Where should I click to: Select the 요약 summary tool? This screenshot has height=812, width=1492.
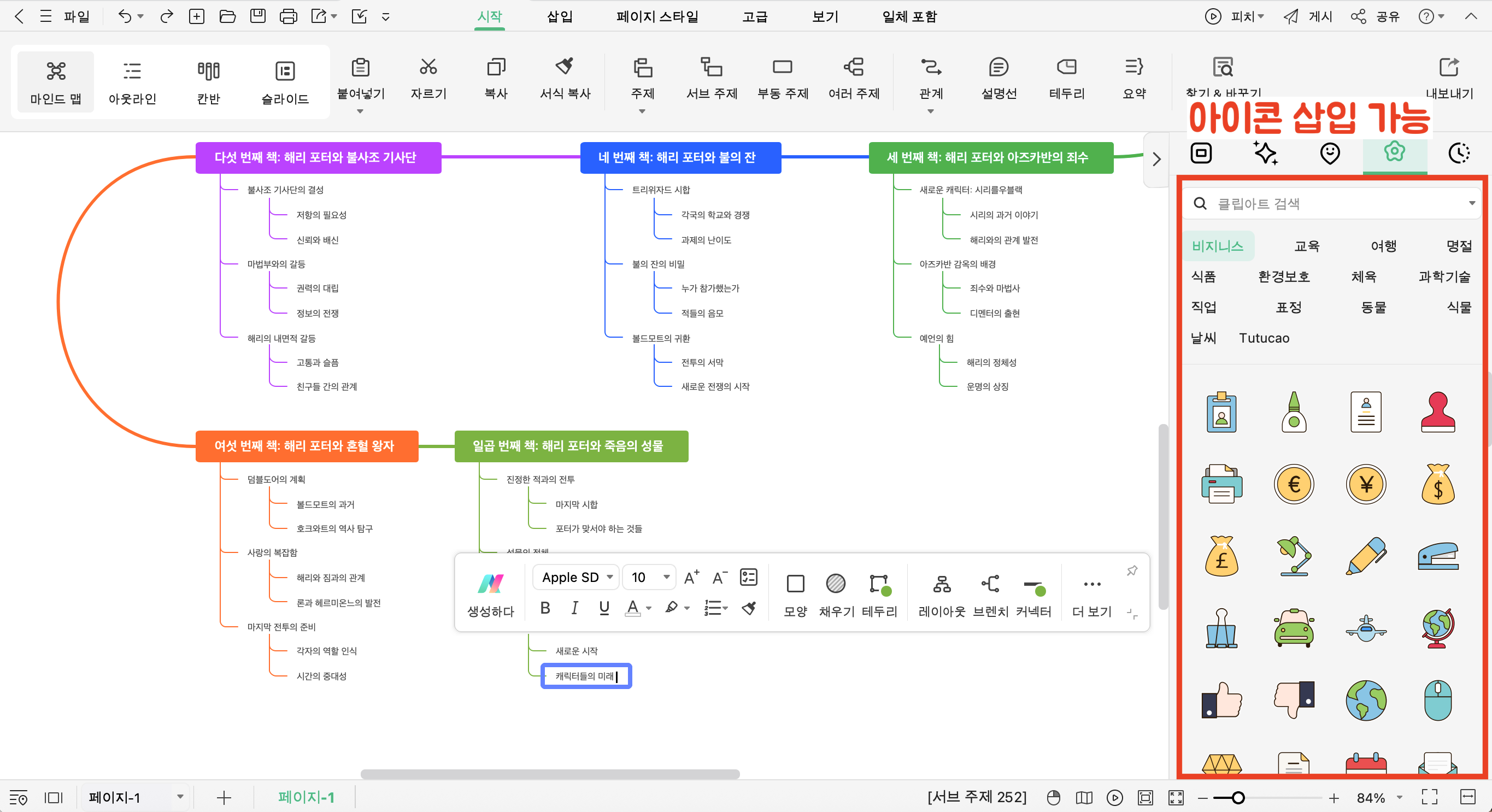[x=1133, y=68]
